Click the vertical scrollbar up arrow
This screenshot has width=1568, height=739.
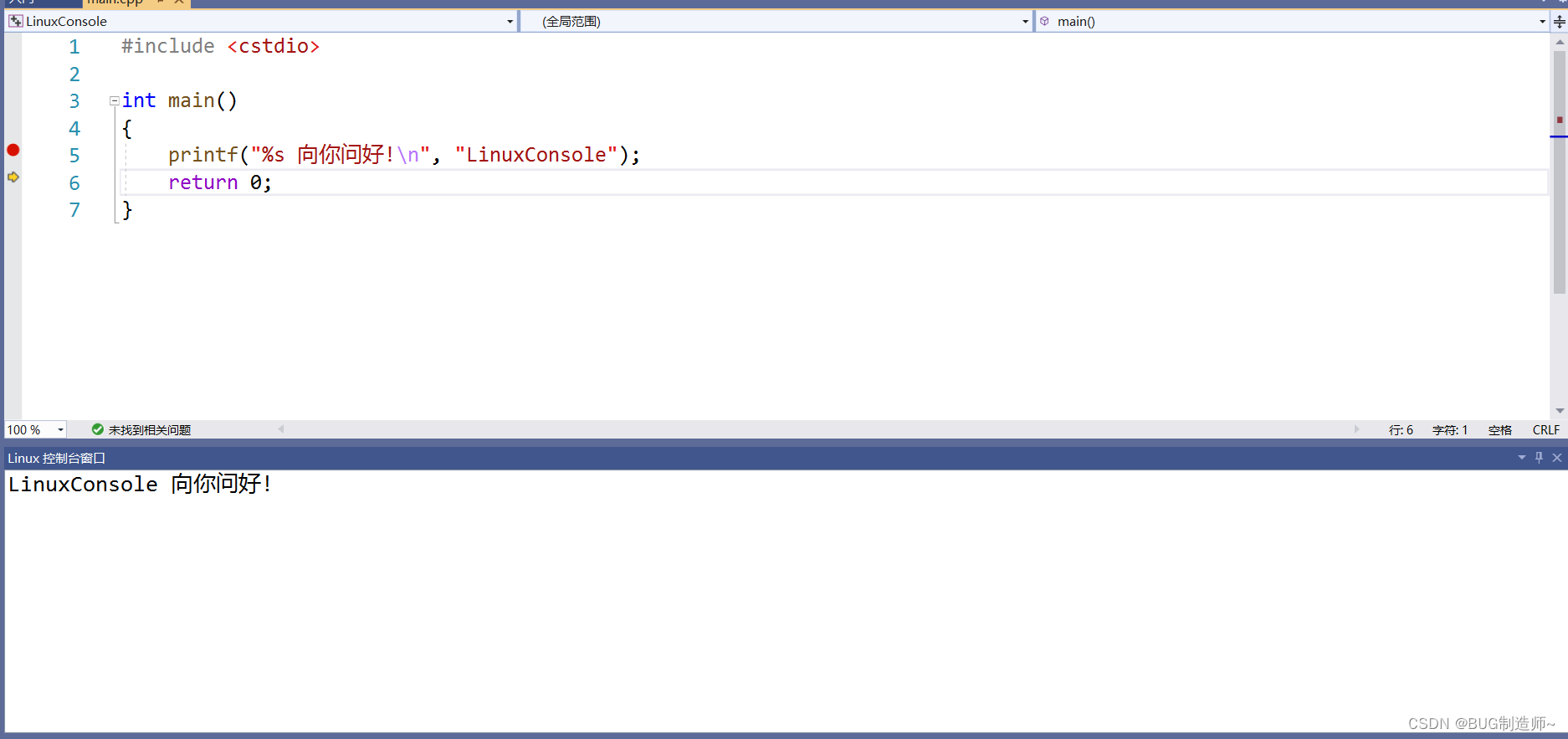tap(1560, 42)
